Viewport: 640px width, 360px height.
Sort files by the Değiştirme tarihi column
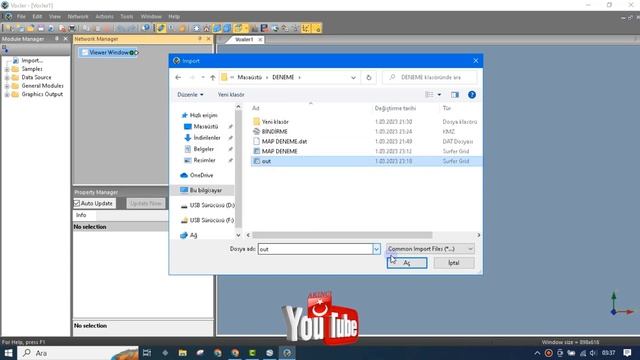pyautogui.click(x=395, y=108)
